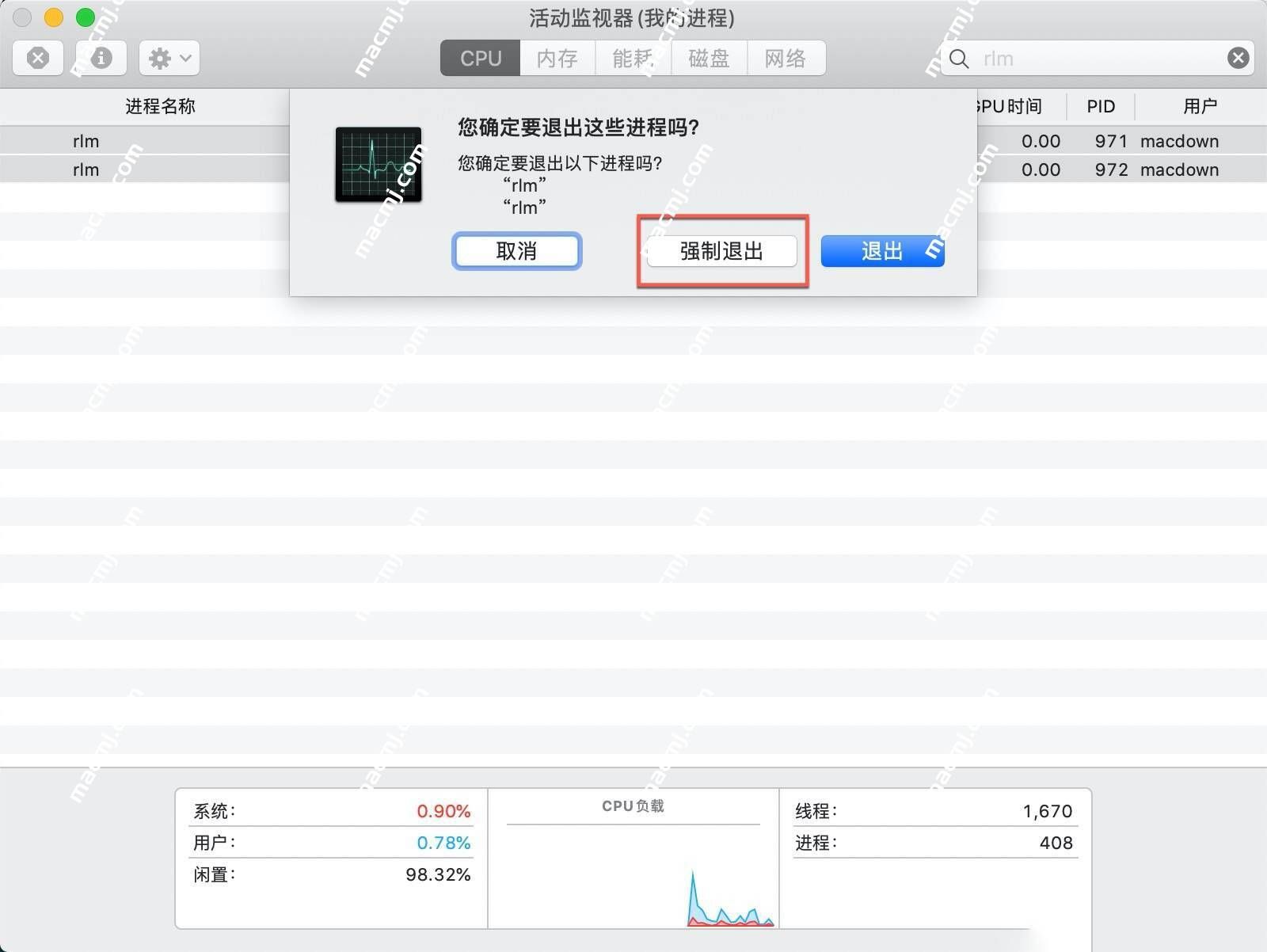
Task: Sort by 用户 column header
Action: [1200, 106]
